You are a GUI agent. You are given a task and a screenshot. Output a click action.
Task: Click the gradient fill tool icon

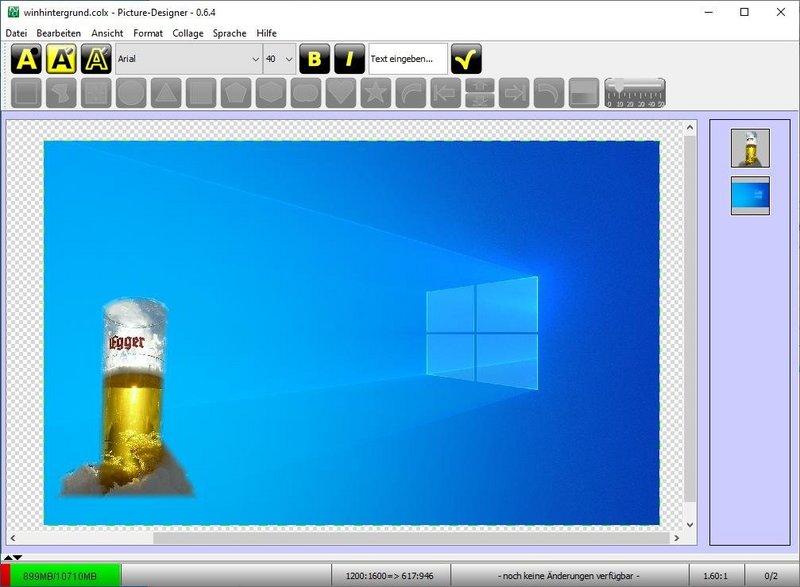tap(584, 93)
